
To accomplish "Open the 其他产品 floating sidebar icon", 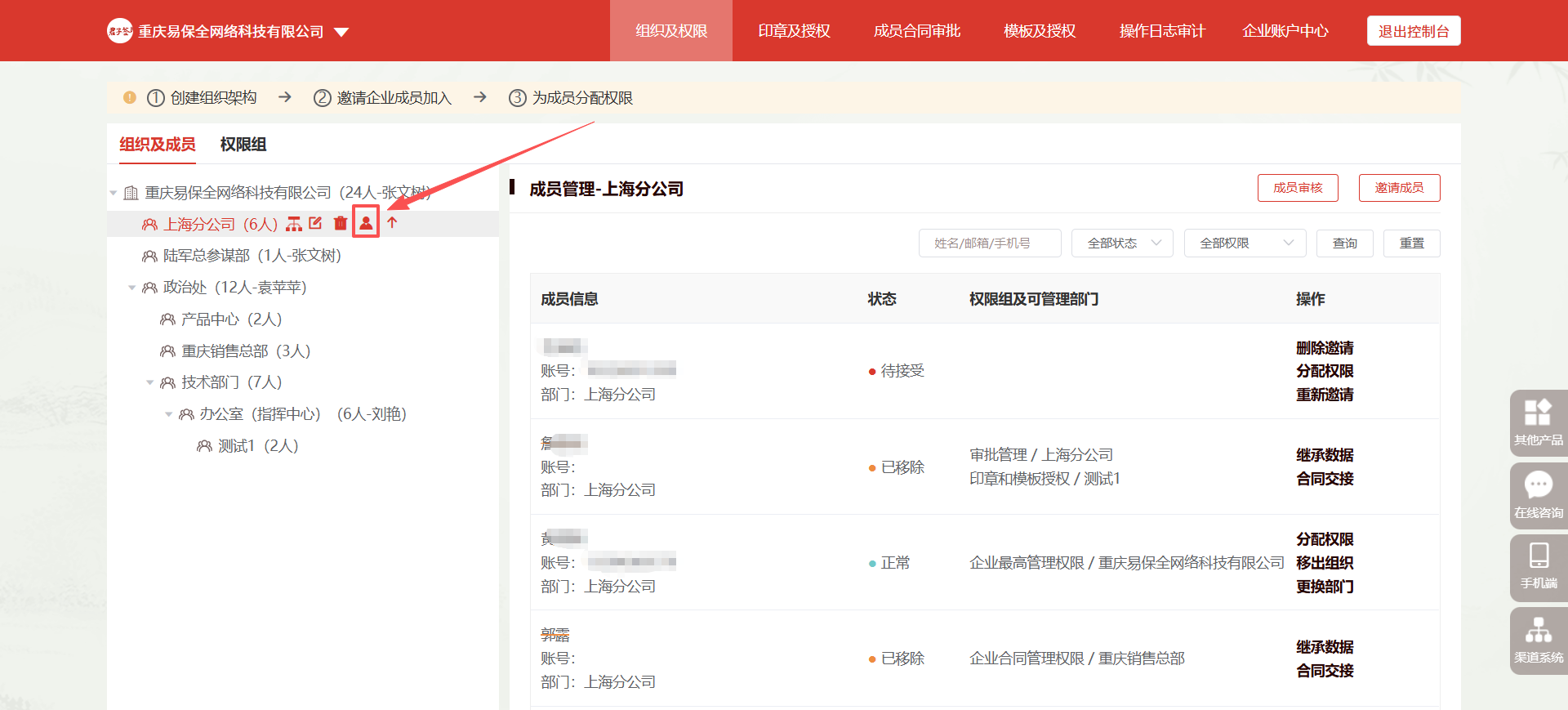I will point(1538,422).
